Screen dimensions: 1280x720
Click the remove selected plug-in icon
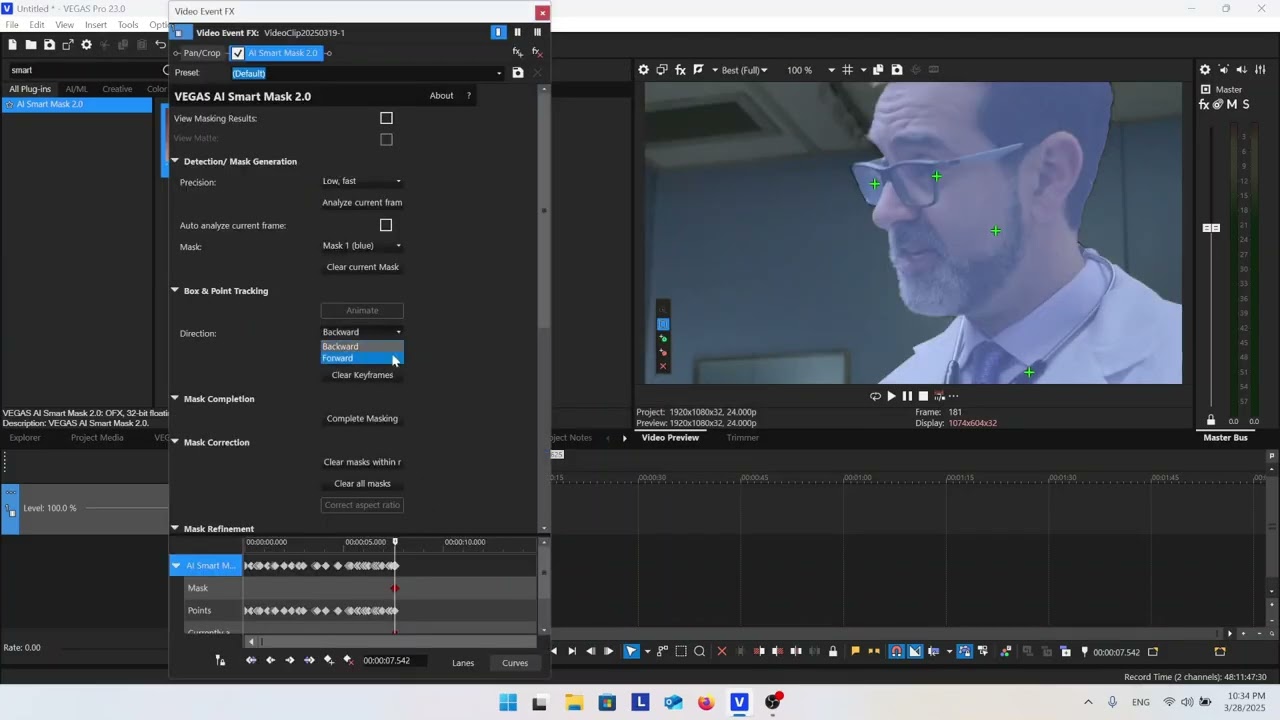[537, 52]
